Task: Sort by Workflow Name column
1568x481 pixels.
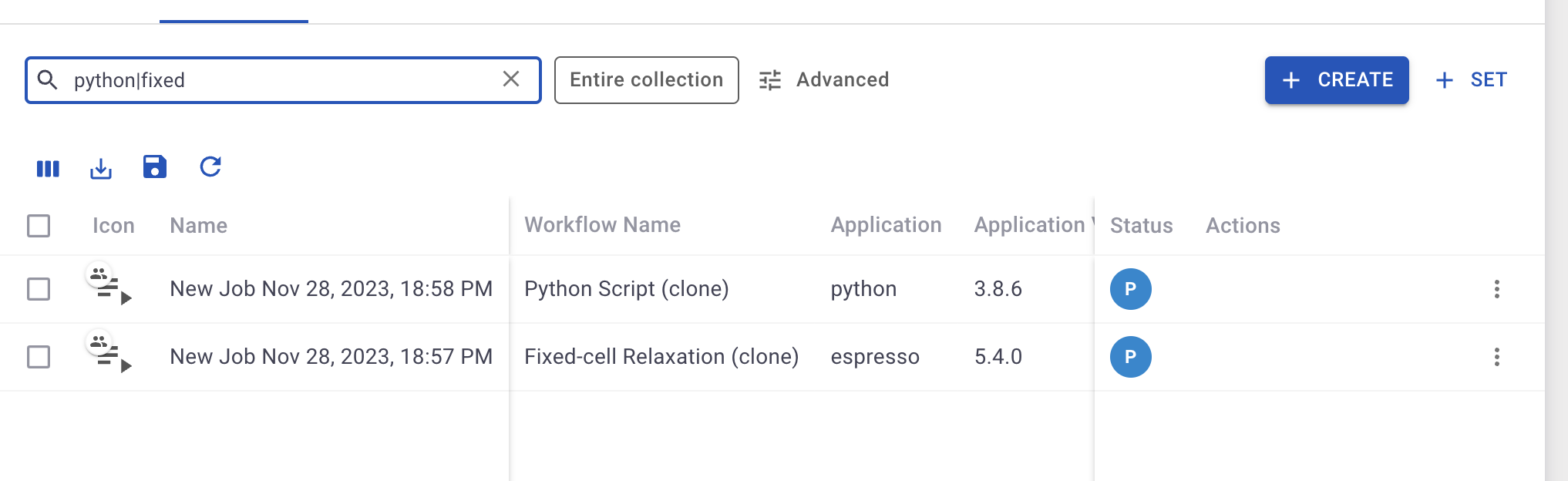Action: click(602, 225)
